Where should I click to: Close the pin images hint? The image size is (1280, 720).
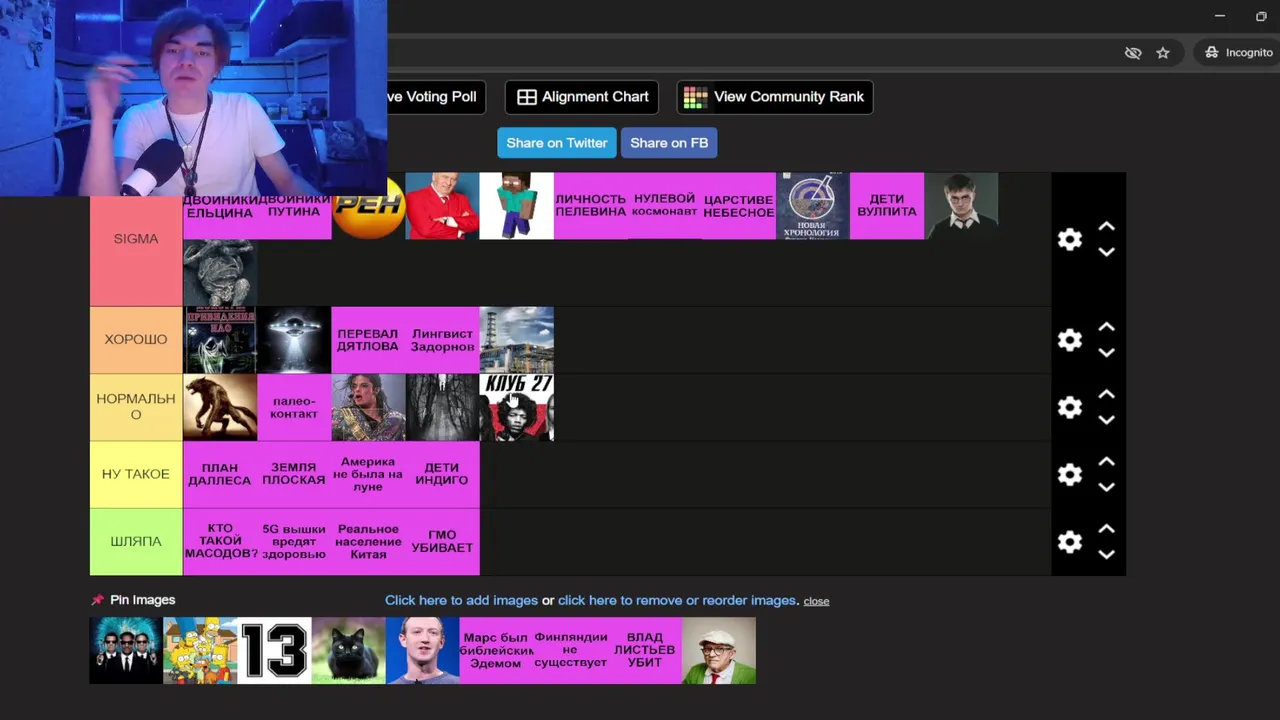click(816, 601)
